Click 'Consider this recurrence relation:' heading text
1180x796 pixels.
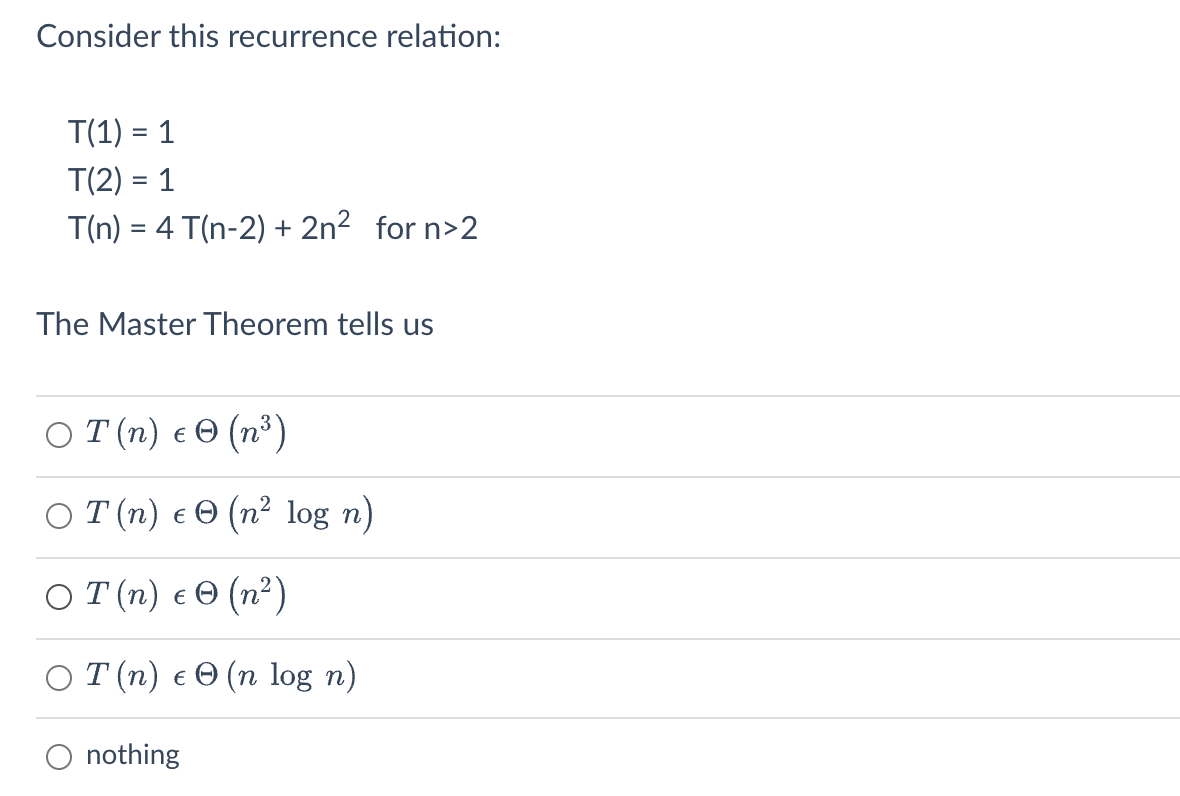(269, 36)
